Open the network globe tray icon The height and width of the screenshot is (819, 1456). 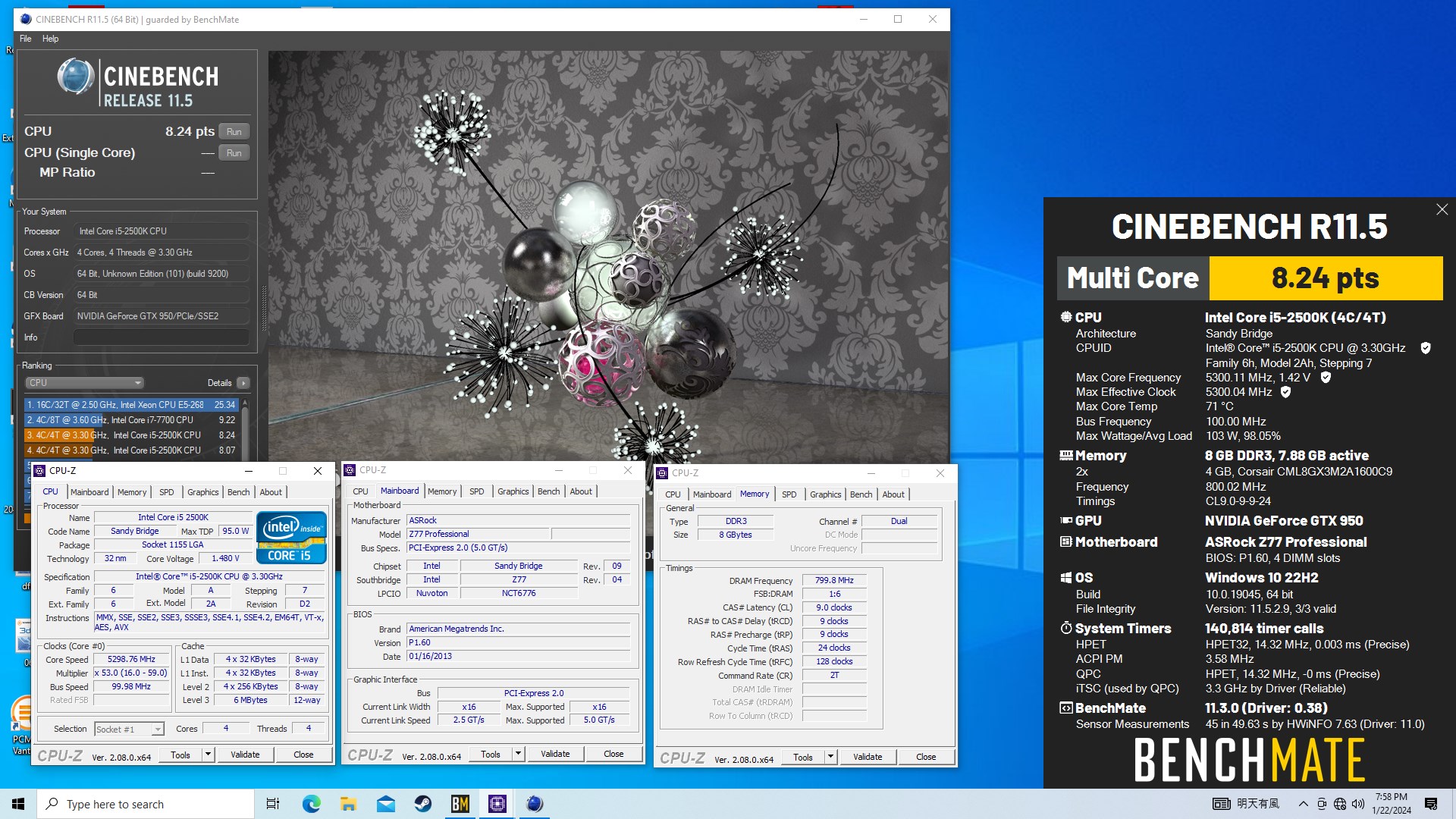[x=1340, y=804]
